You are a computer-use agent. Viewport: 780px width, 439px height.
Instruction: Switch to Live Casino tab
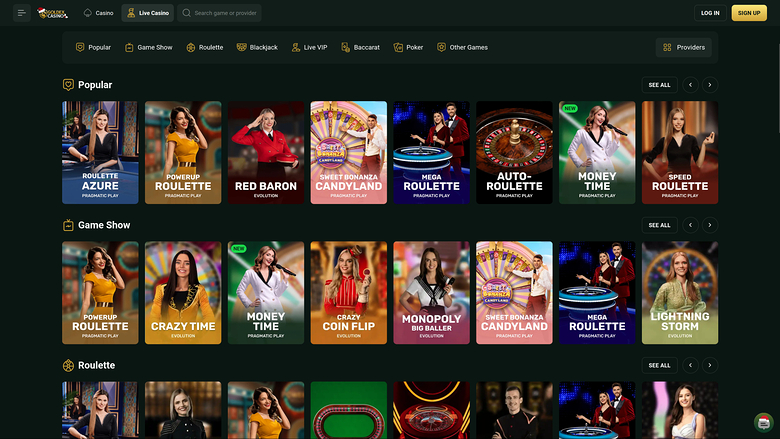click(x=148, y=13)
